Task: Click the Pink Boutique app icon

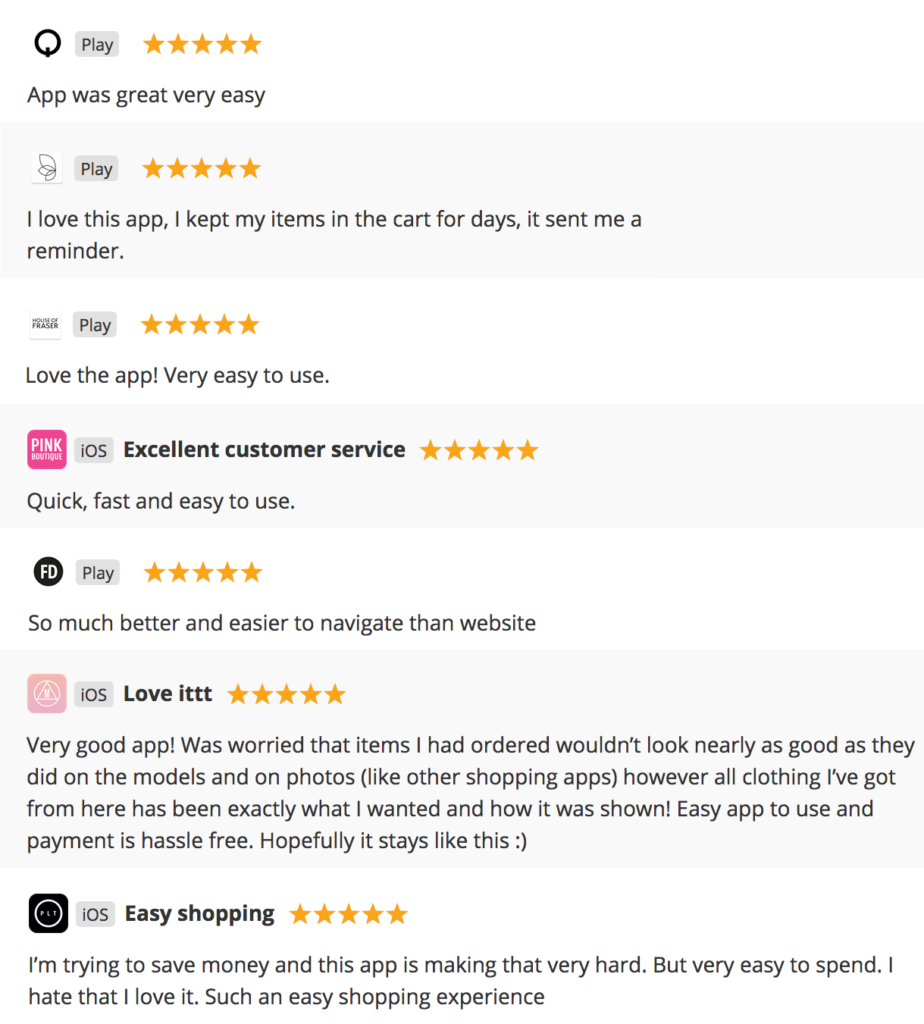Action: coord(46,449)
